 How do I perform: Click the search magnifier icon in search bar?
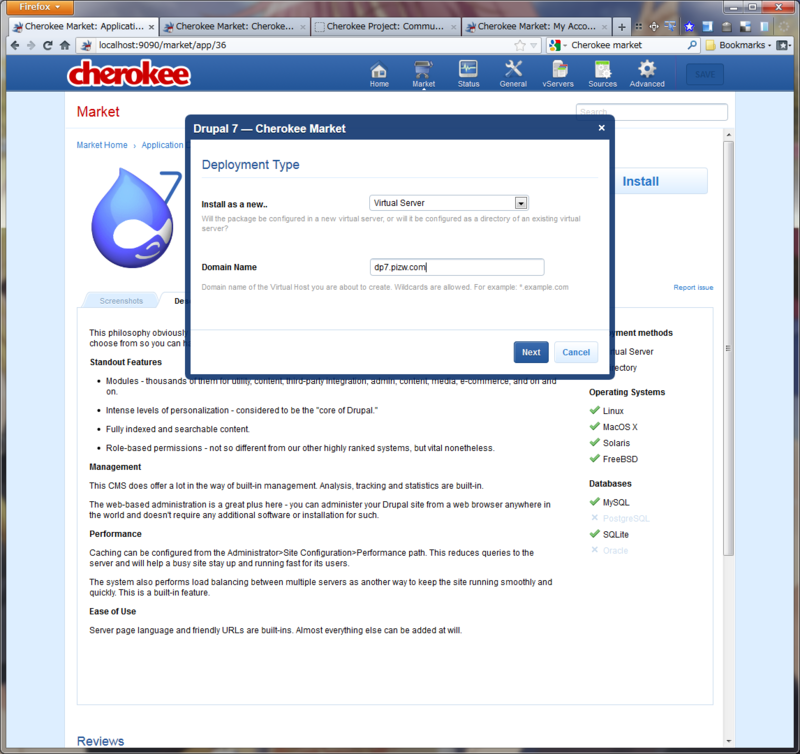(692, 45)
